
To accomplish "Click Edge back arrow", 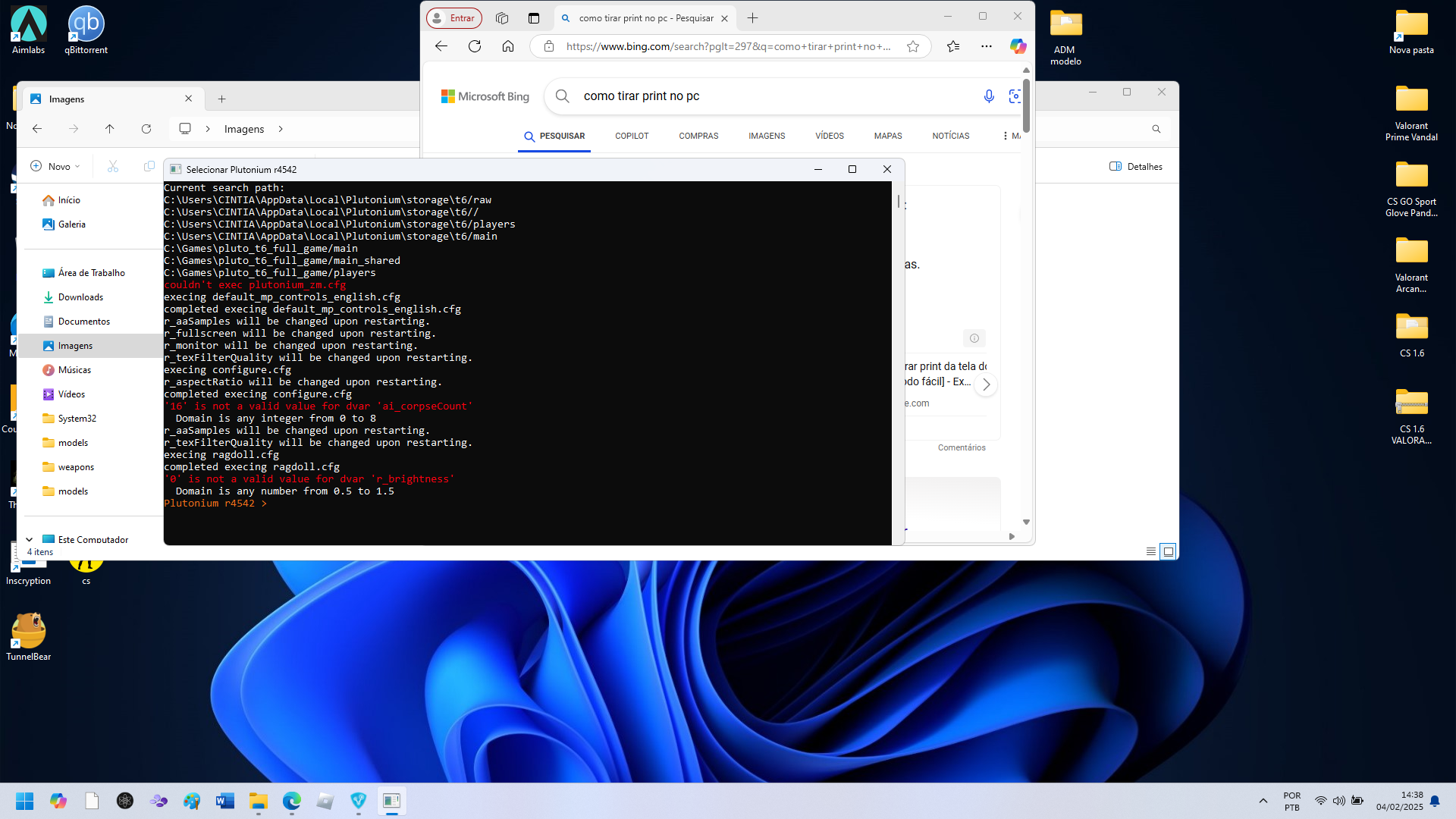I will point(441,46).
